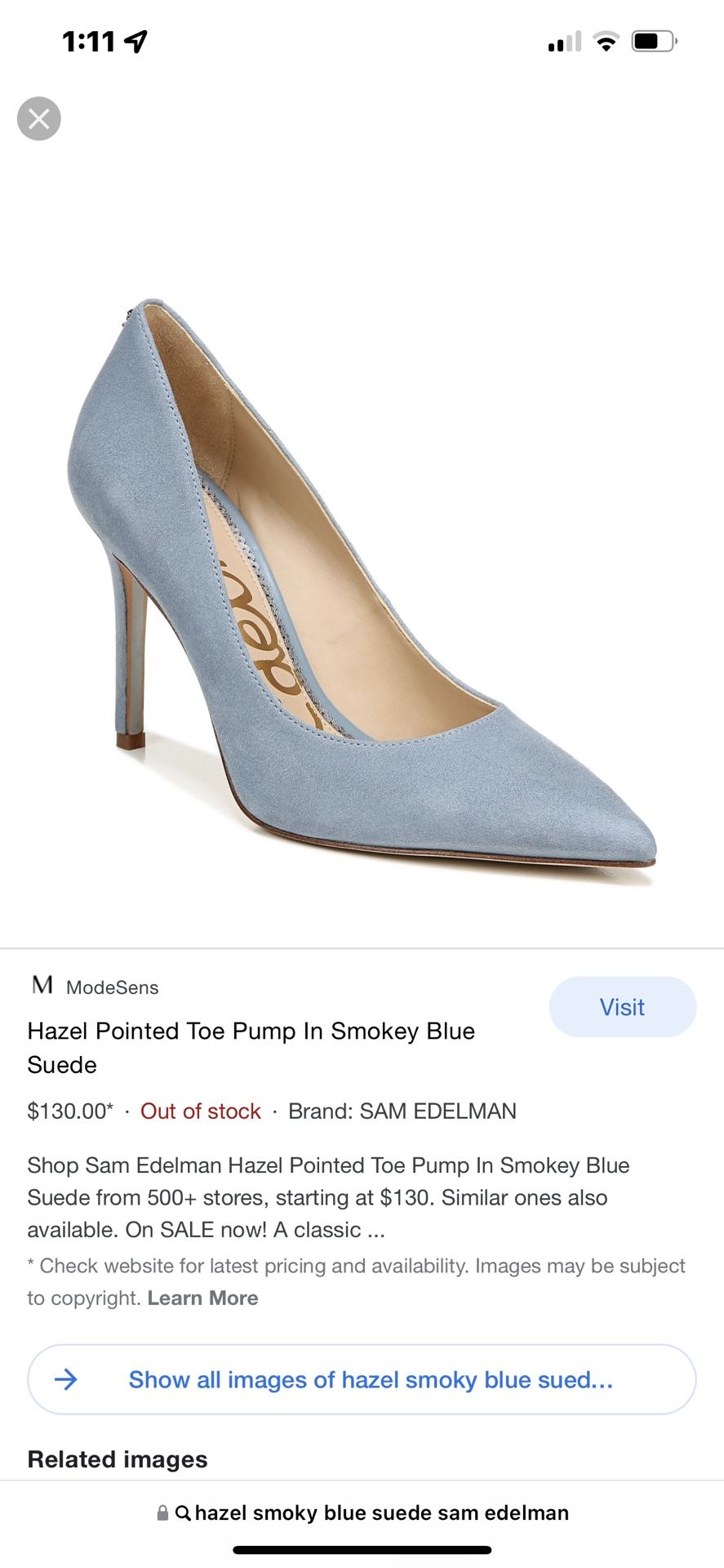Tap the battery status icon
Image resolution: width=724 pixels, height=1568 pixels.
pos(655,41)
